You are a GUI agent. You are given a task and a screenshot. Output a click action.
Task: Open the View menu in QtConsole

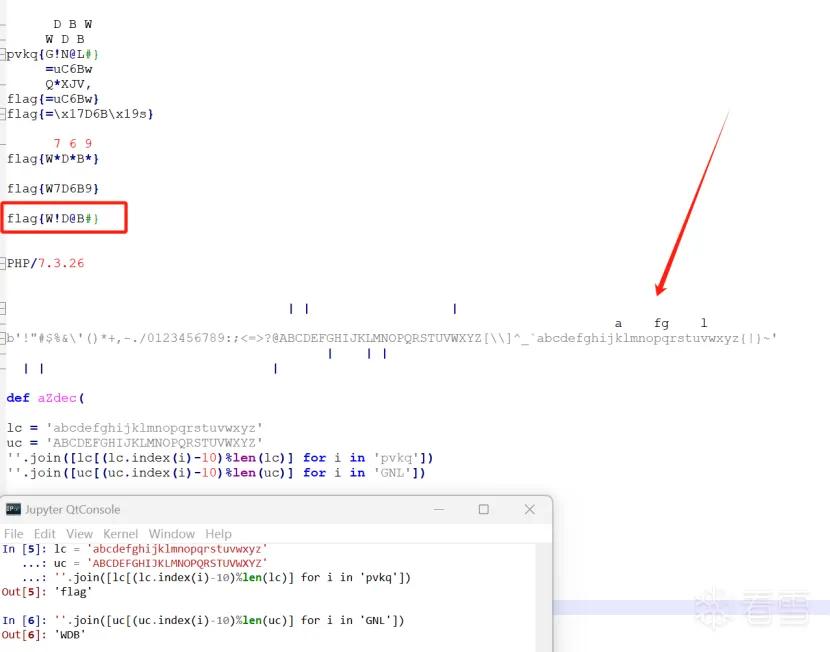pyautogui.click(x=79, y=533)
